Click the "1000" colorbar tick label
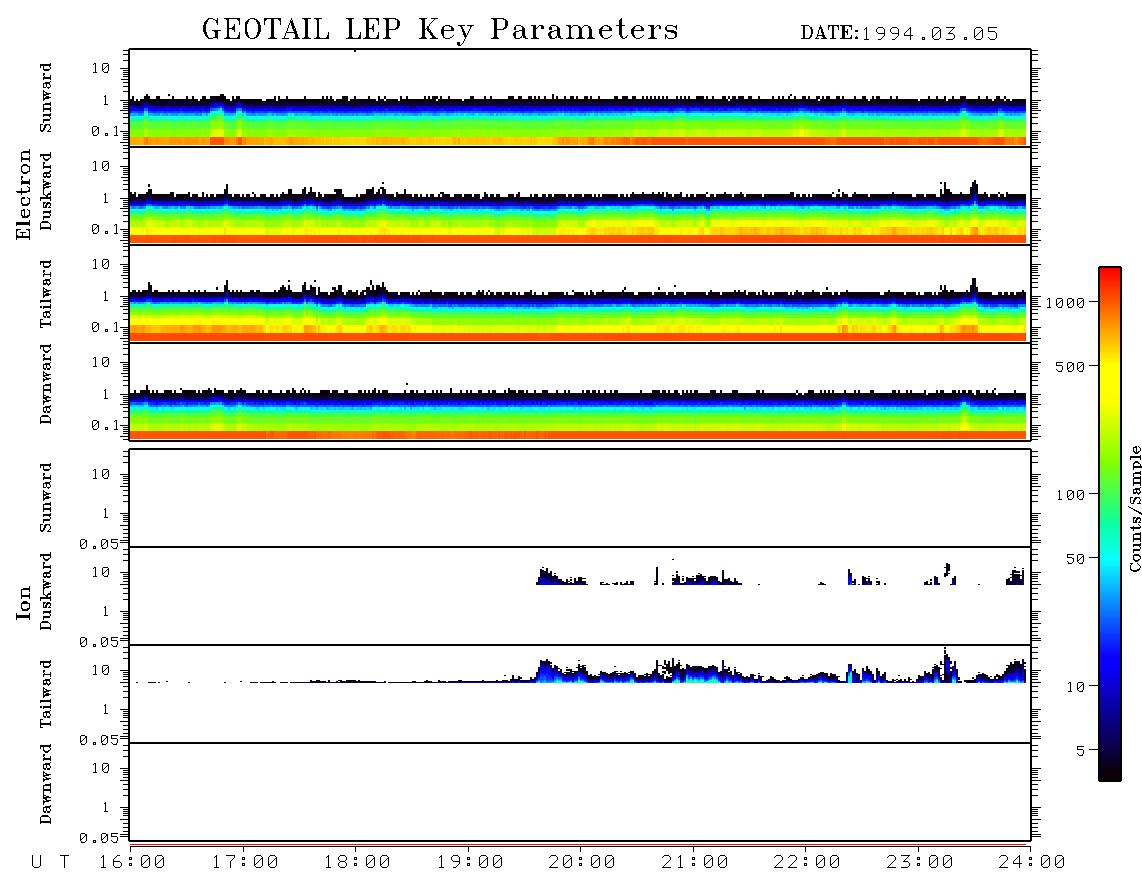The width and height of the screenshot is (1142, 880). 1066,303
